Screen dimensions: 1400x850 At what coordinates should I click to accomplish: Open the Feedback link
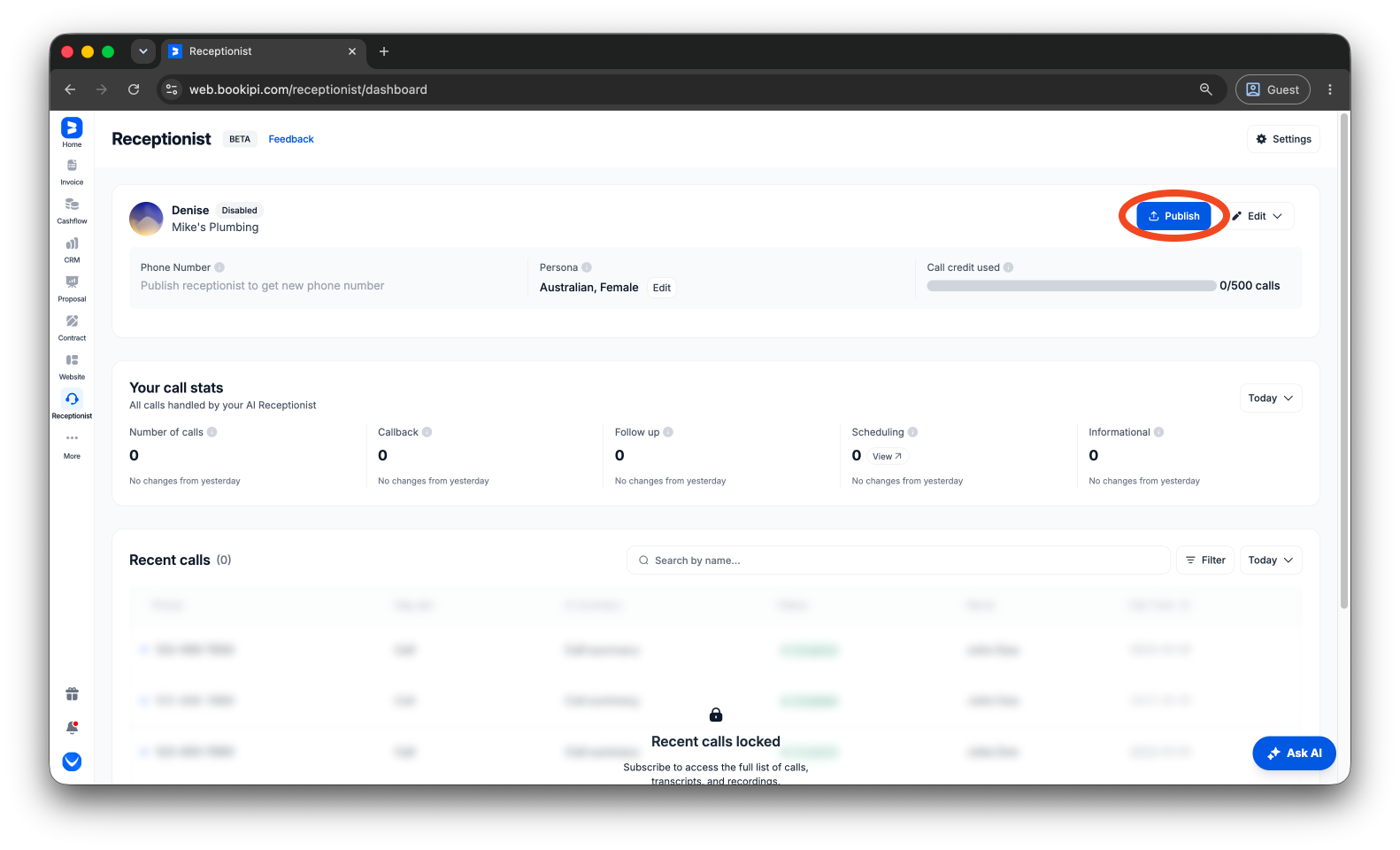click(x=291, y=139)
